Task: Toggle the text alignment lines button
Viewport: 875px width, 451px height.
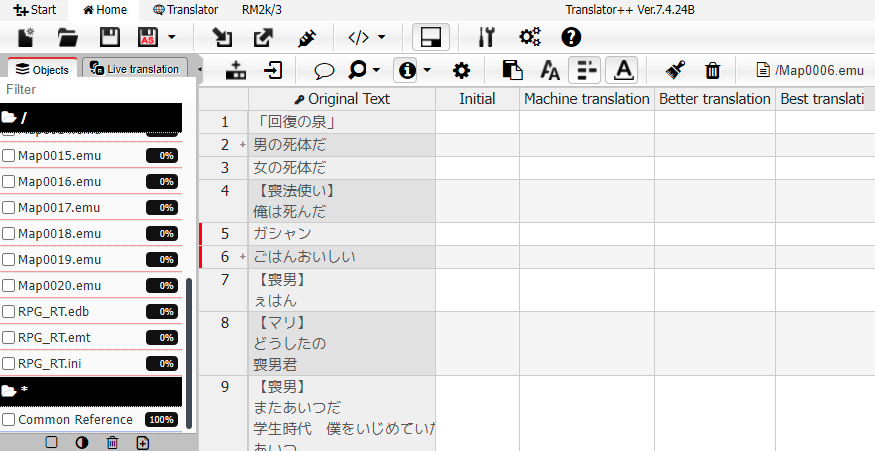Action: click(x=585, y=70)
